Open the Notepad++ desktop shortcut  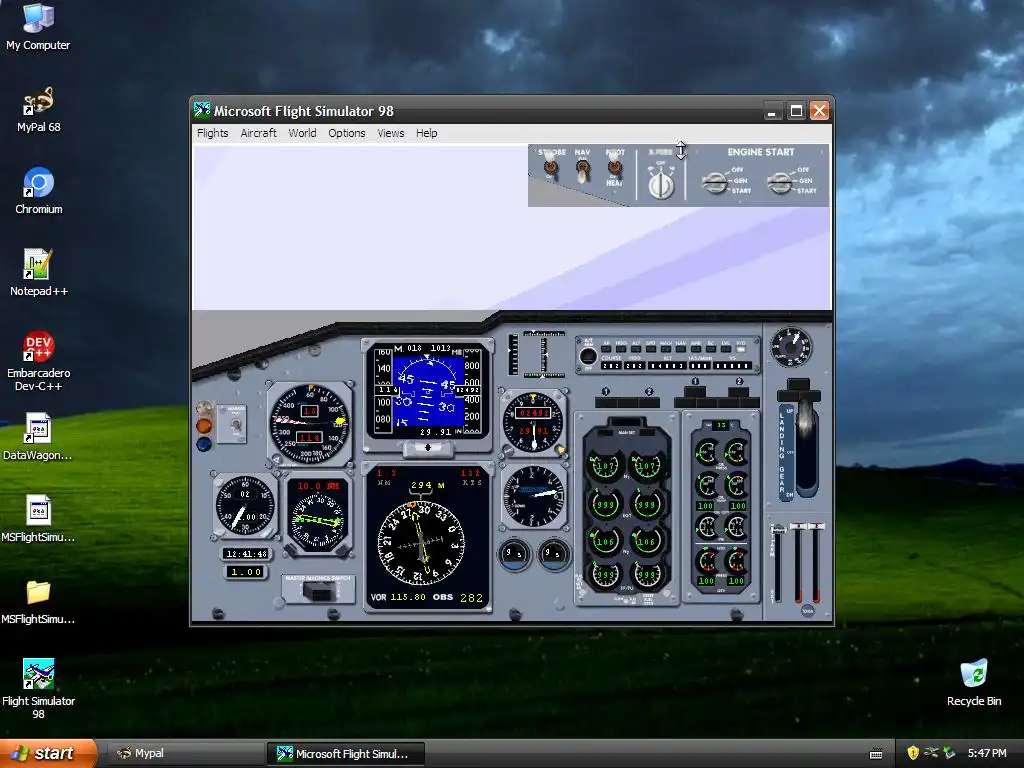pyautogui.click(x=39, y=272)
